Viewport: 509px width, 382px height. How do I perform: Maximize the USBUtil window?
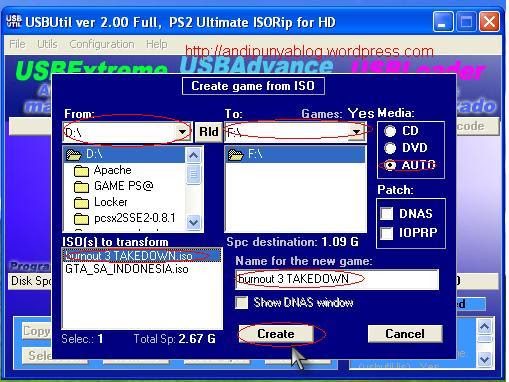(466, 21)
